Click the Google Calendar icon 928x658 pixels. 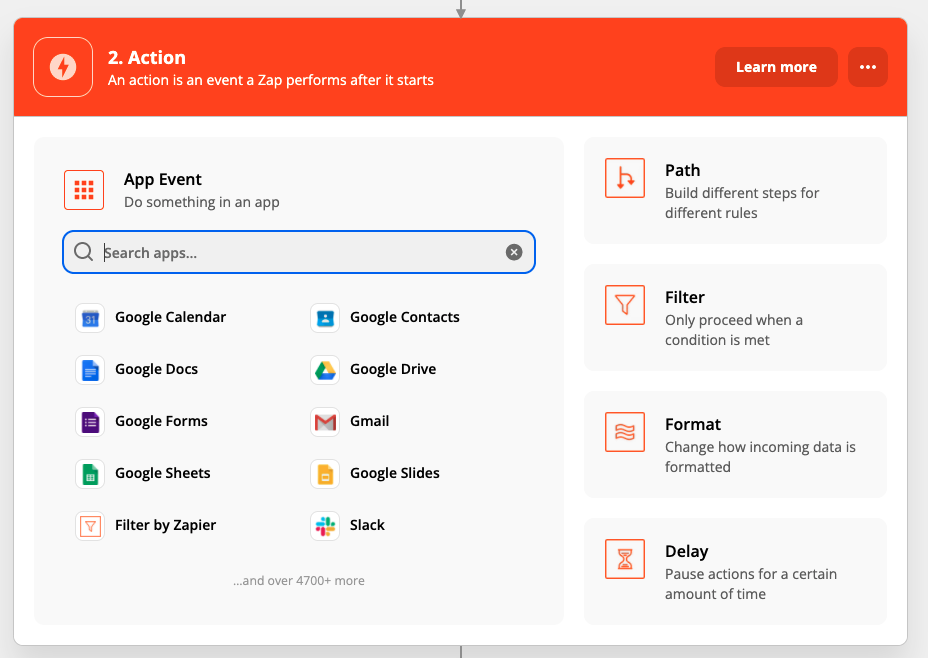(x=90, y=317)
